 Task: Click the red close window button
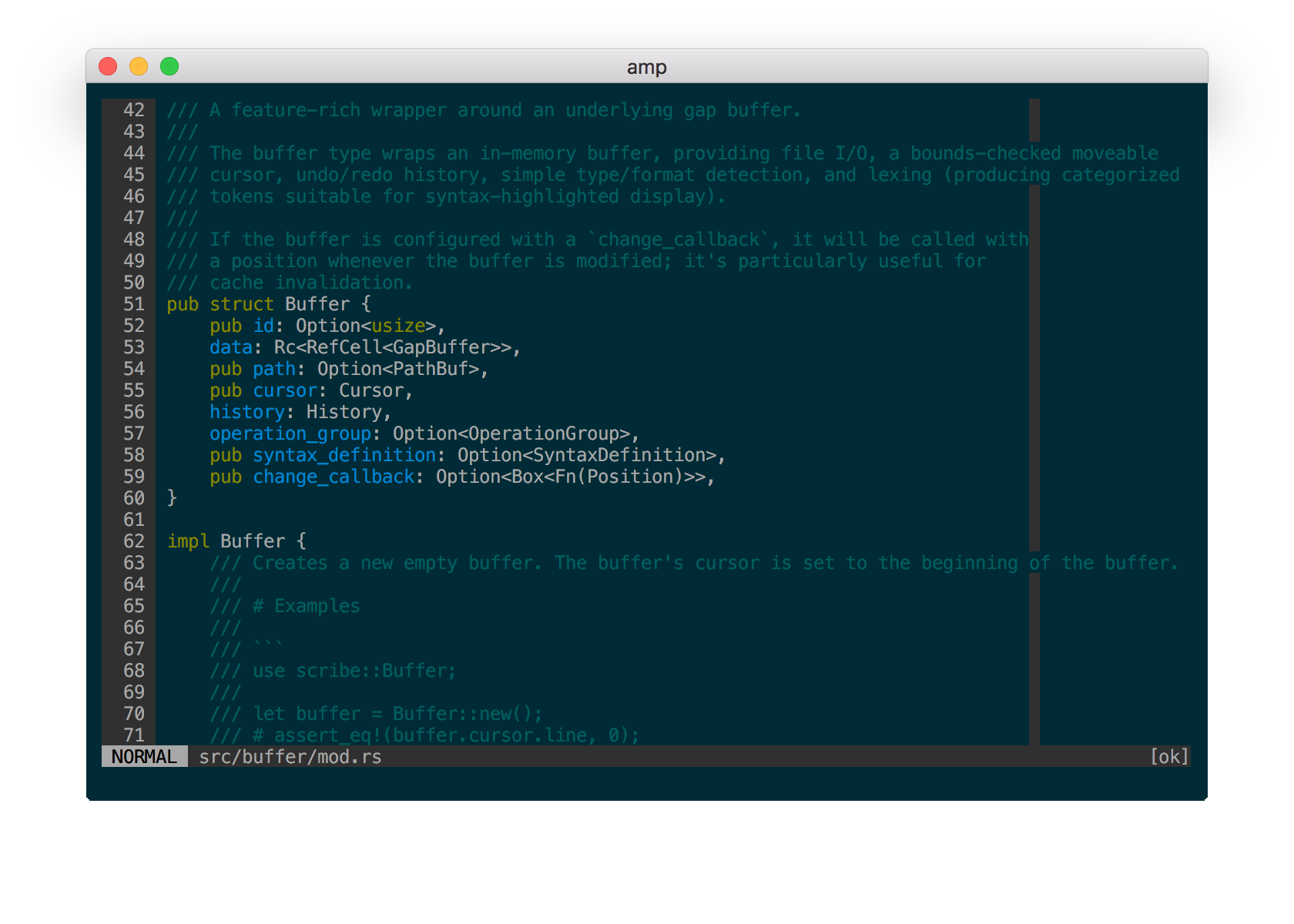point(108,67)
